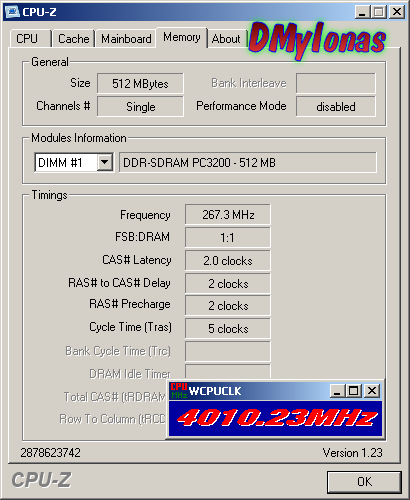Select the Memory tab
Screen dimensions: 410x500
[x=182, y=37]
